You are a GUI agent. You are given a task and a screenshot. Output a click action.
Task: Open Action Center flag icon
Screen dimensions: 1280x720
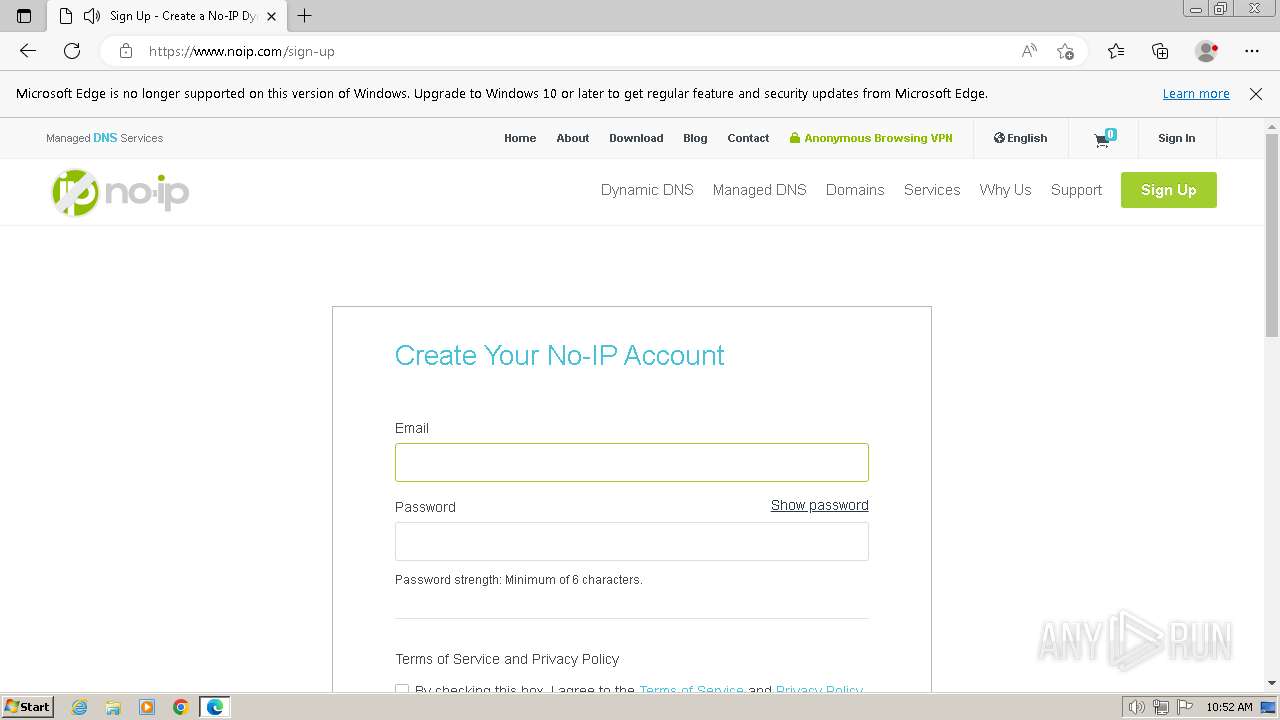click(1183, 707)
